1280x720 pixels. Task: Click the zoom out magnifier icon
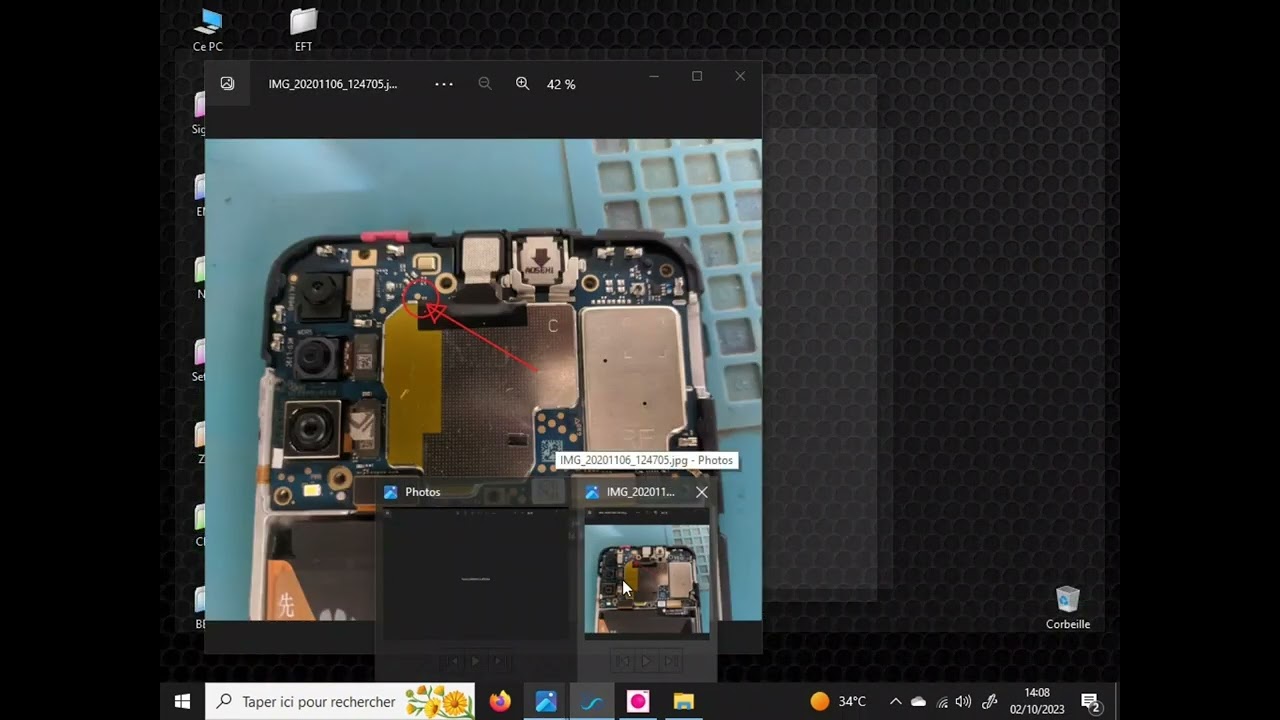pyautogui.click(x=485, y=84)
